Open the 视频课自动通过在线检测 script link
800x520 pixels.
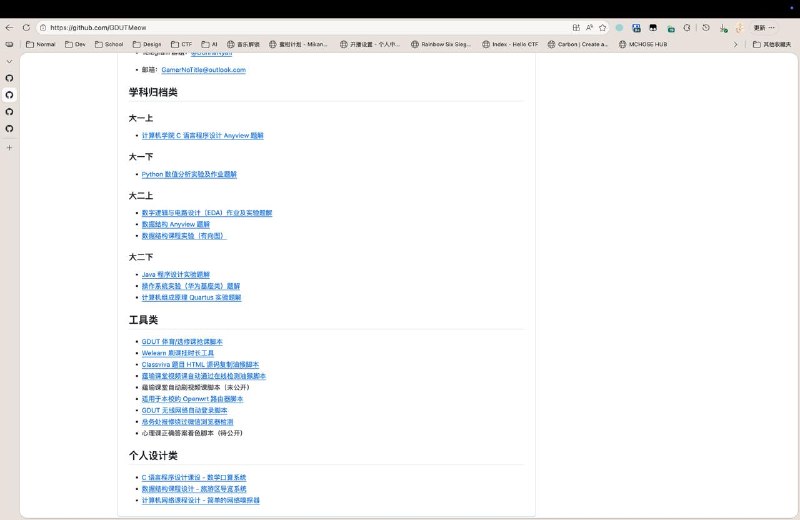point(204,376)
